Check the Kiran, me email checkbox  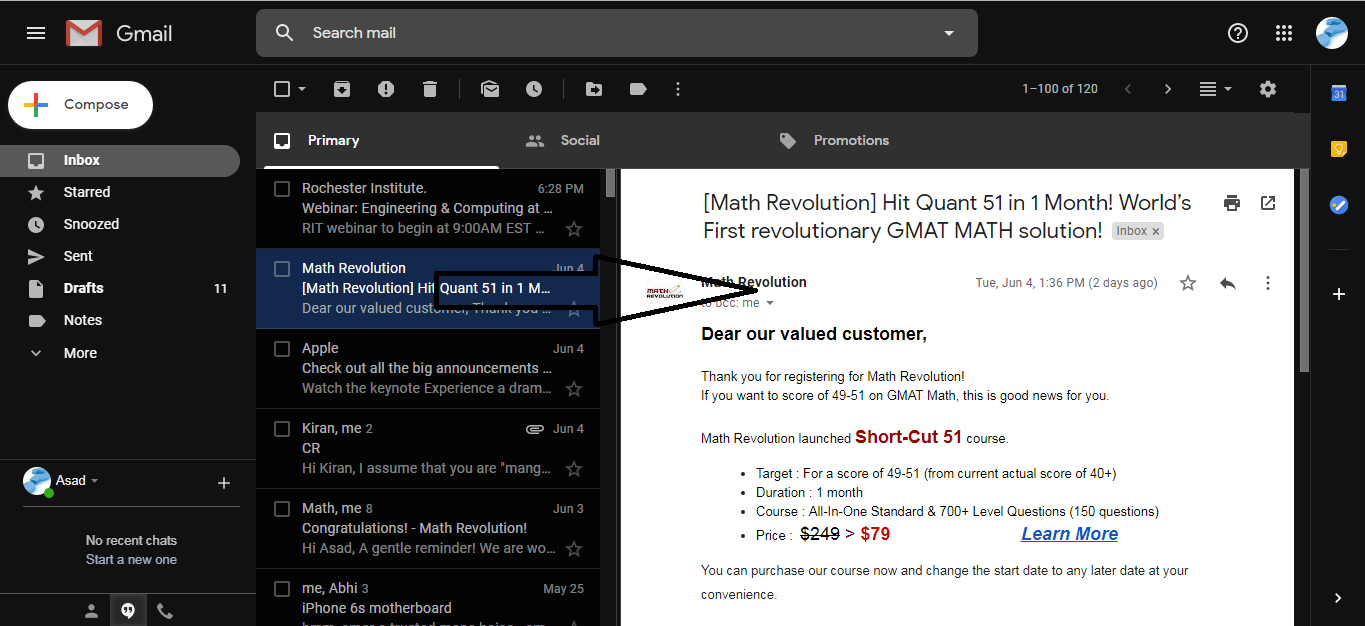[x=282, y=429]
